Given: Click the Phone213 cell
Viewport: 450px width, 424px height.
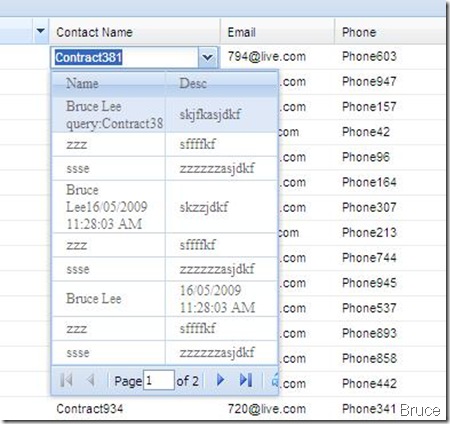Looking at the screenshot, I should tap(390, 233).
